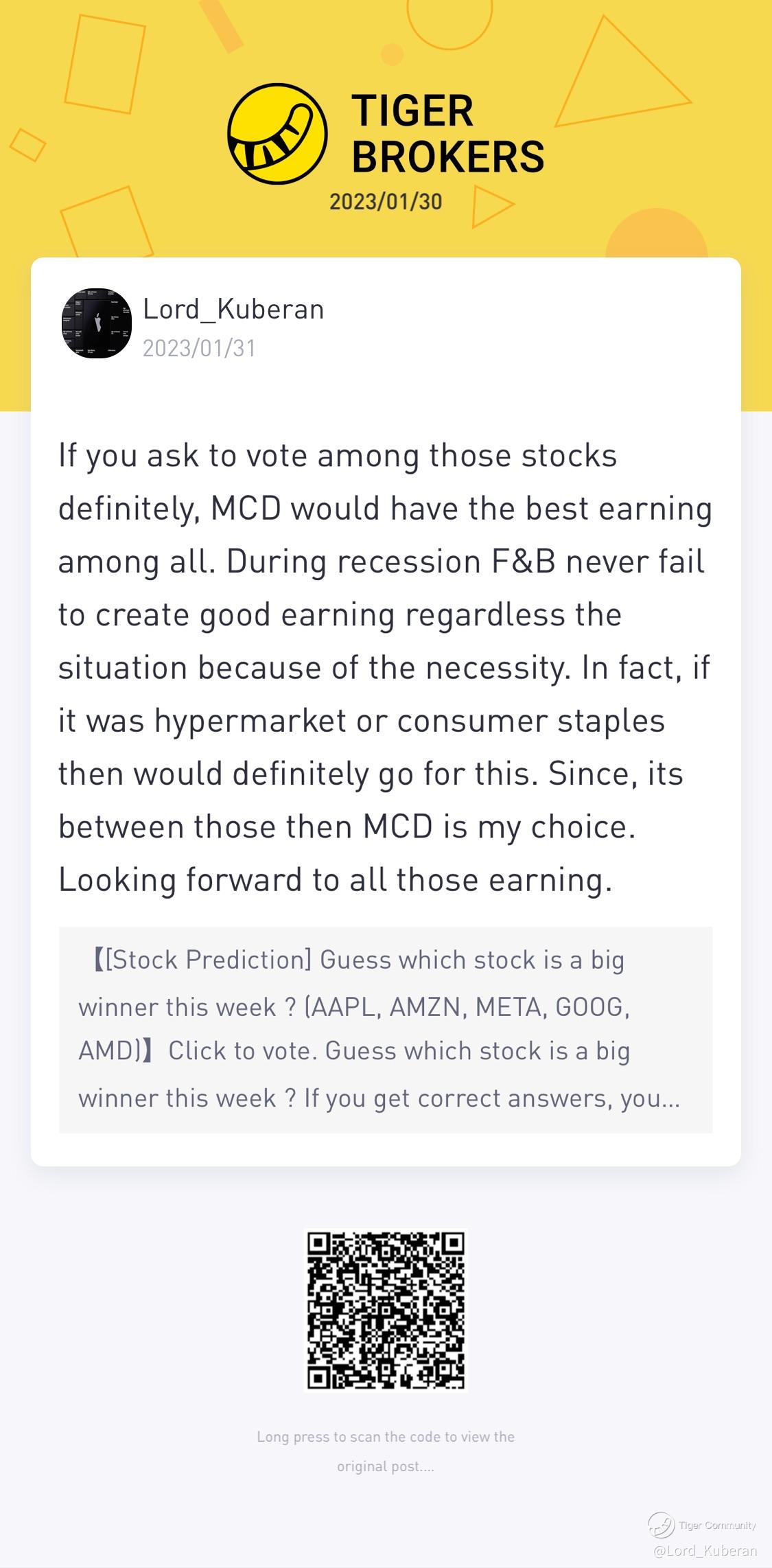Screen dimensions: 772x1568
Task: Click the 2023/01/31 post date
Action: 199,348
